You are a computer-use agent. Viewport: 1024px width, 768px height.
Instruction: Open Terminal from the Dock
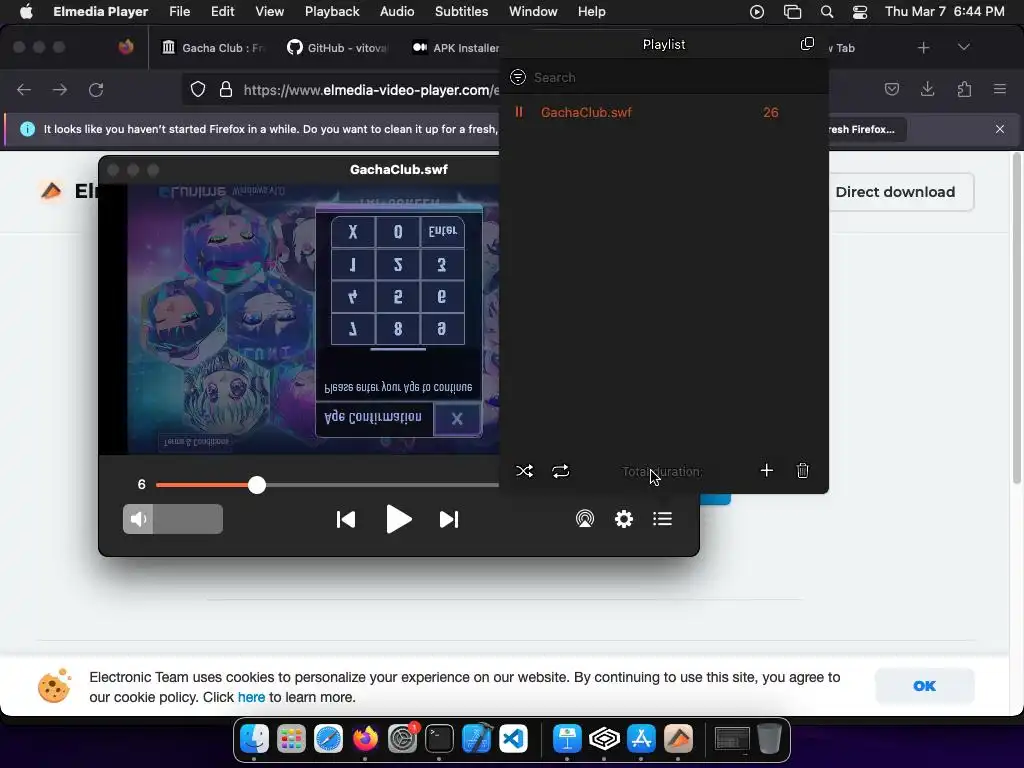pyautogui.click(x=439, y=739)
